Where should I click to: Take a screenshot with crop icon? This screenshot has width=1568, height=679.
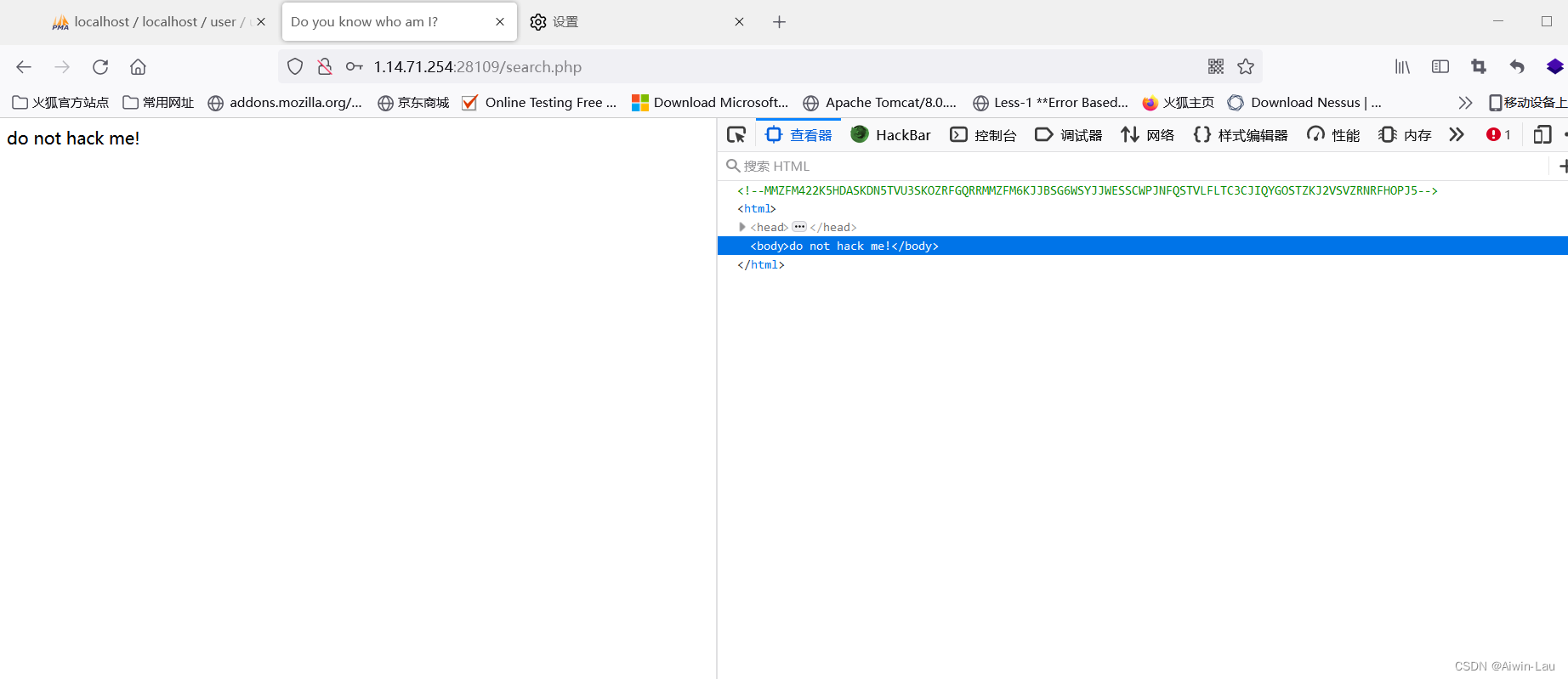coord(1479,66)
